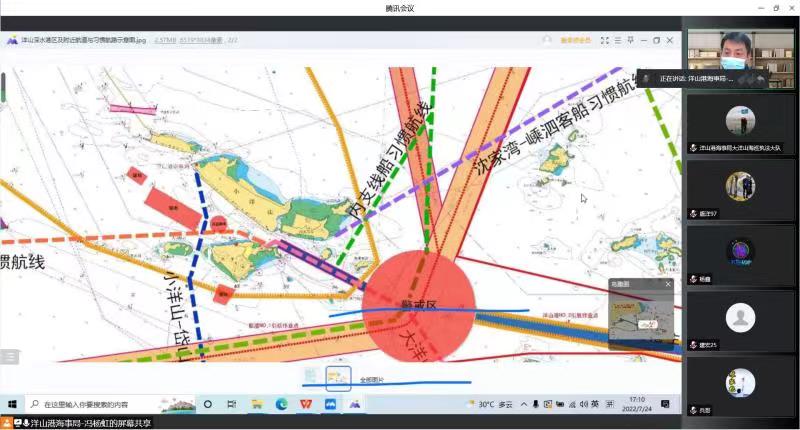Open Task View from the taskbar
The width and height of the screenshot is (800, 430).
(x=232, y=404)
